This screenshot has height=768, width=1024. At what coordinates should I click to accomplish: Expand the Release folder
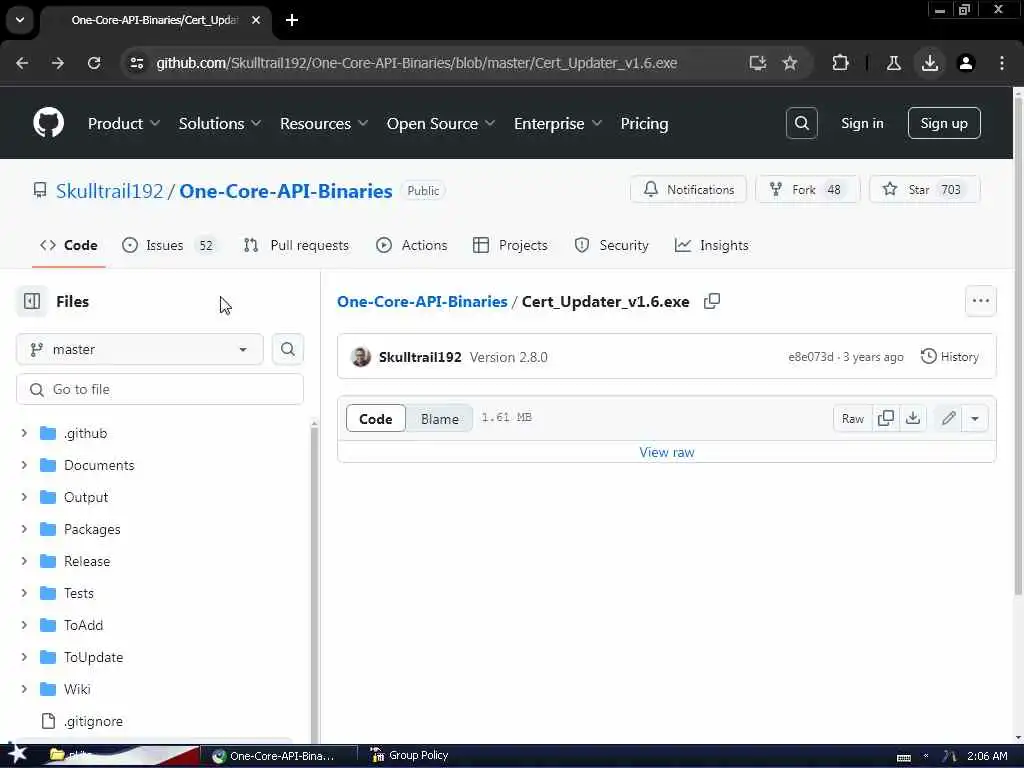pyautogui.click(x=24, y=561)
